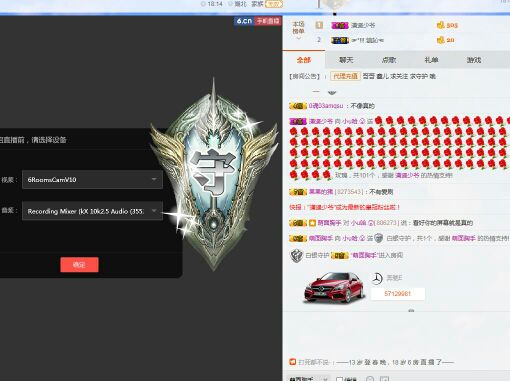Click the magenta level badge in ranking row 1
This screenshot has width=510, height=381.
point(340,25)
